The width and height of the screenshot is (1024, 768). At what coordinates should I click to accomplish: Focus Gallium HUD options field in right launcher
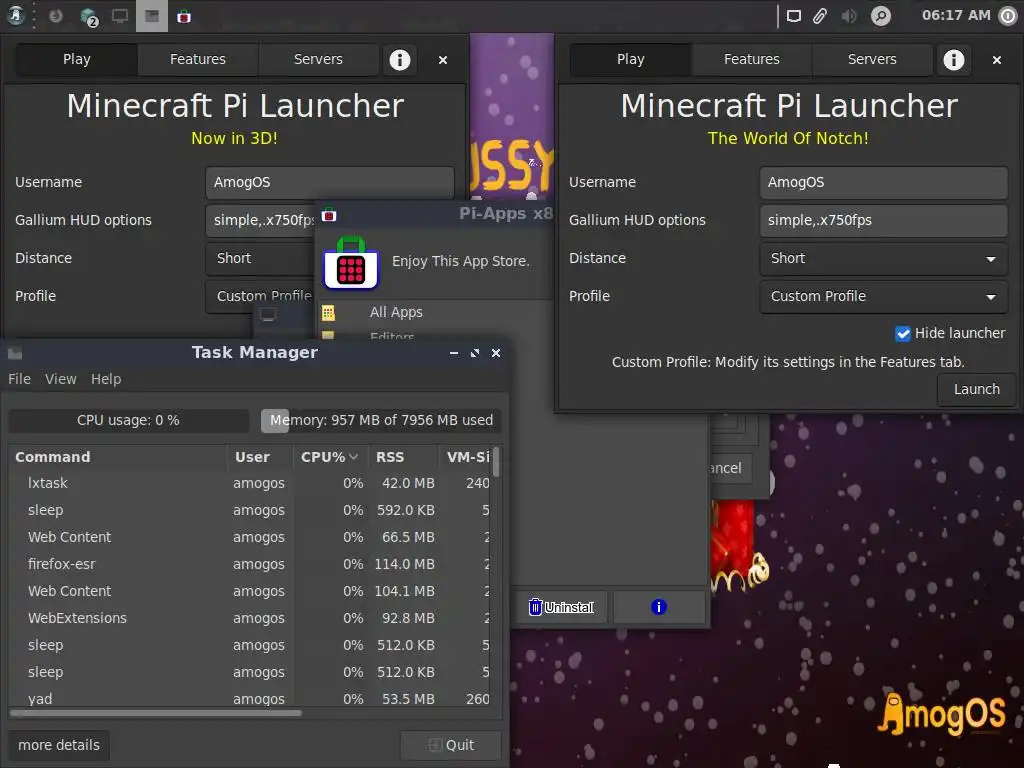(x=884, y=221)
